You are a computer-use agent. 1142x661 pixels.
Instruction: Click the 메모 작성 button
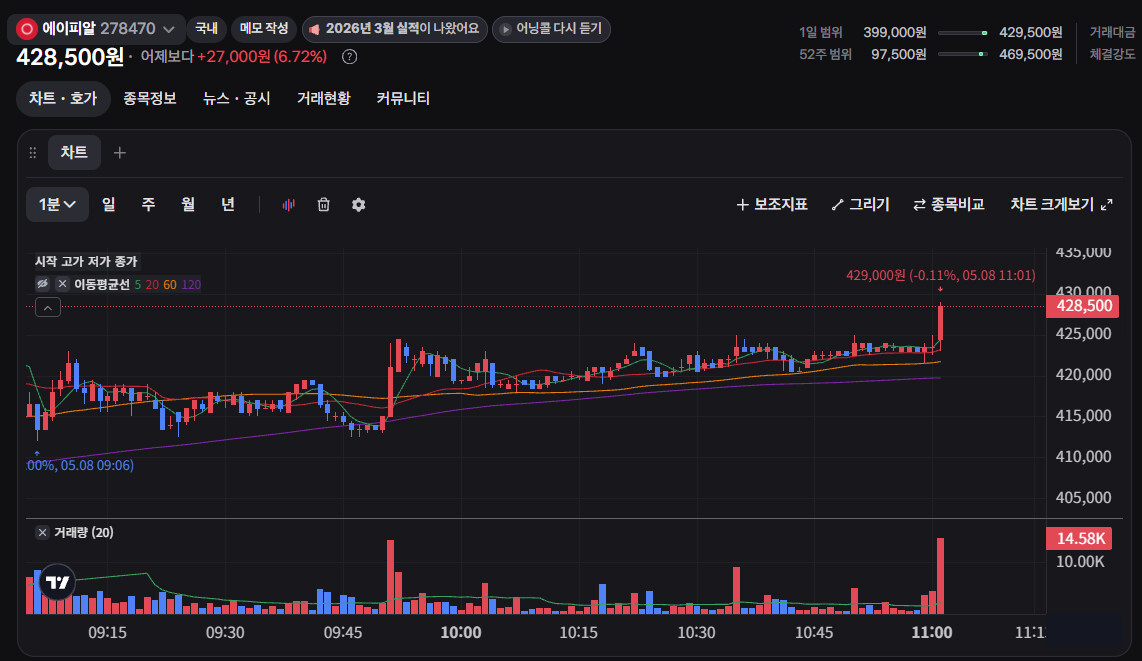(x=264, y=29)
